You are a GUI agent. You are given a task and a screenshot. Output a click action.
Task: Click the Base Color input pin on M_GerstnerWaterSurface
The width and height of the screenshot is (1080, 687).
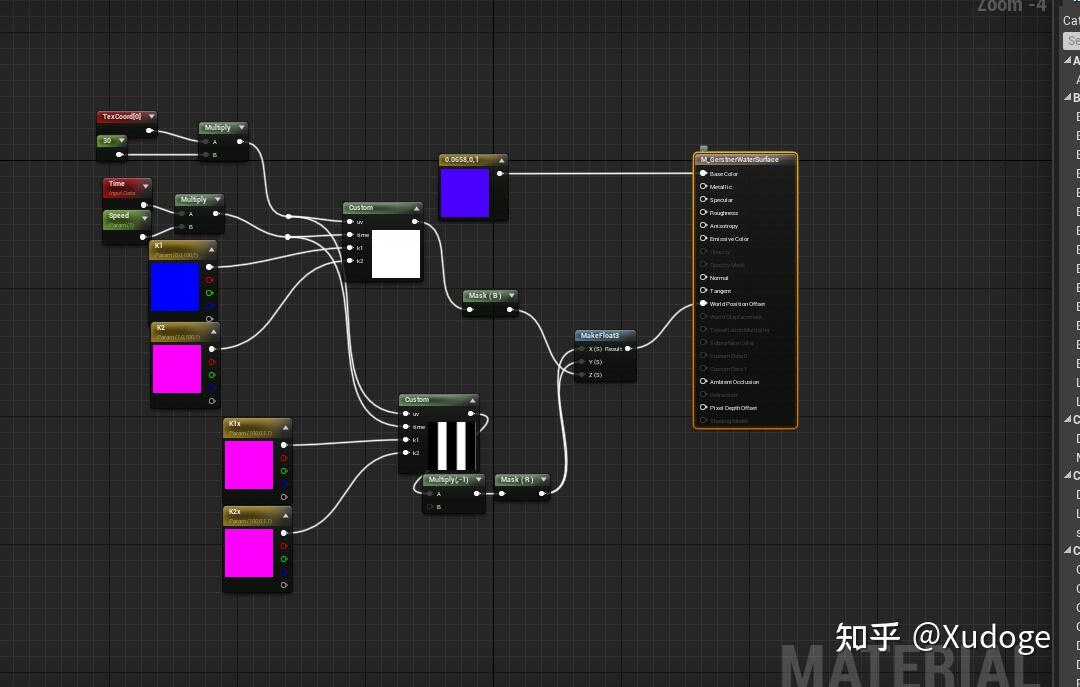point(705,174)
